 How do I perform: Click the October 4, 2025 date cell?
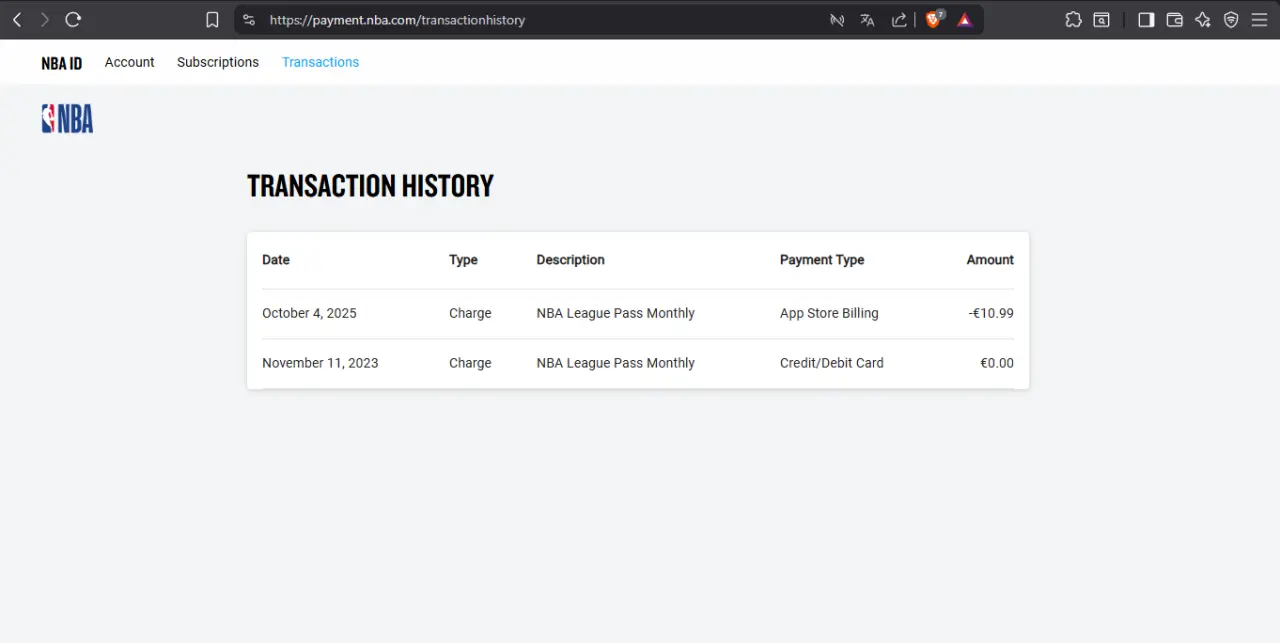[x=309, y=313]
